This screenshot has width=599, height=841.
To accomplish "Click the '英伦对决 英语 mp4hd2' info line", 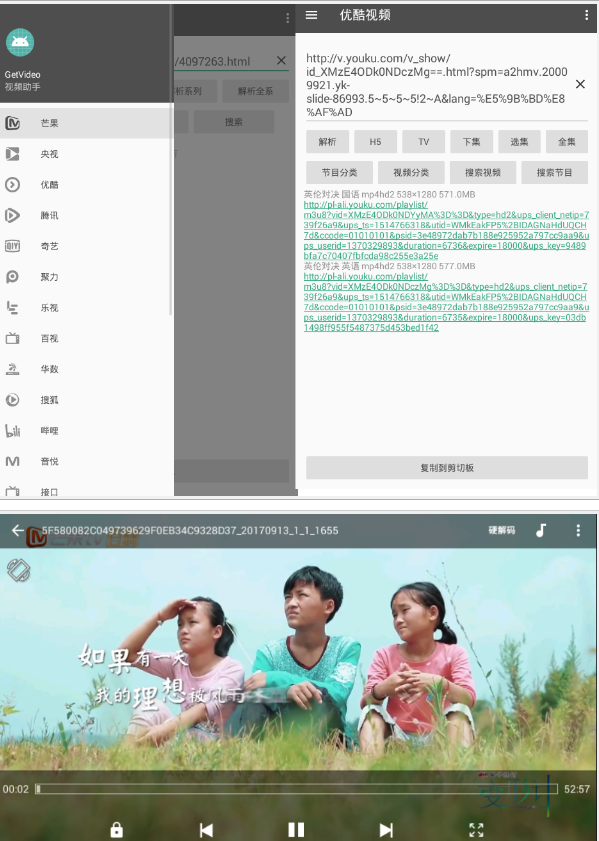I will [x=389, y=266].
